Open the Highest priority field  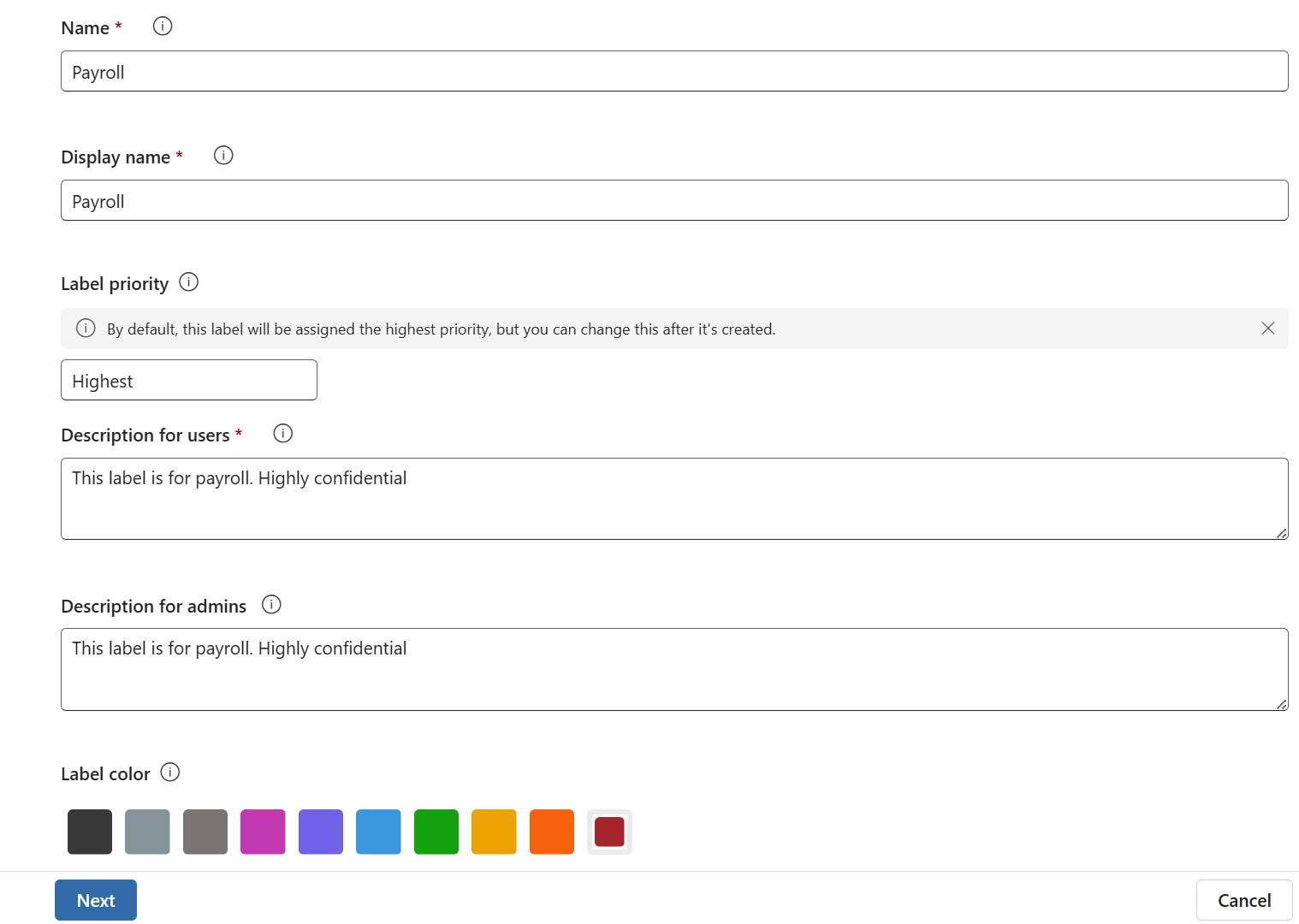(189, 381)
